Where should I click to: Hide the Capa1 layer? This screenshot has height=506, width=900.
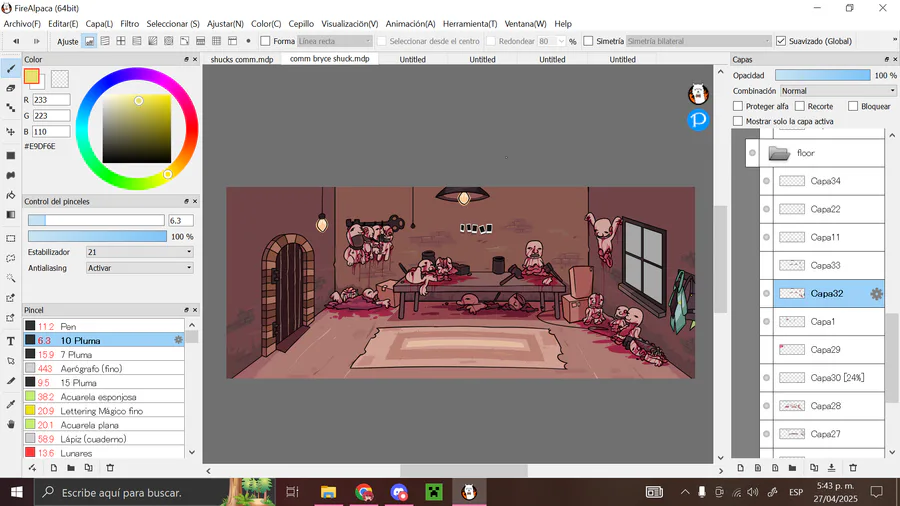[766, 322]
